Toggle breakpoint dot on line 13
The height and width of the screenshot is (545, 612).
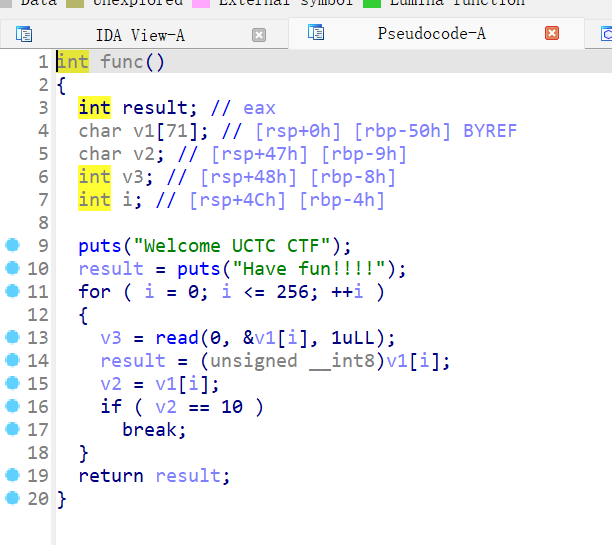tap(12, 337)
